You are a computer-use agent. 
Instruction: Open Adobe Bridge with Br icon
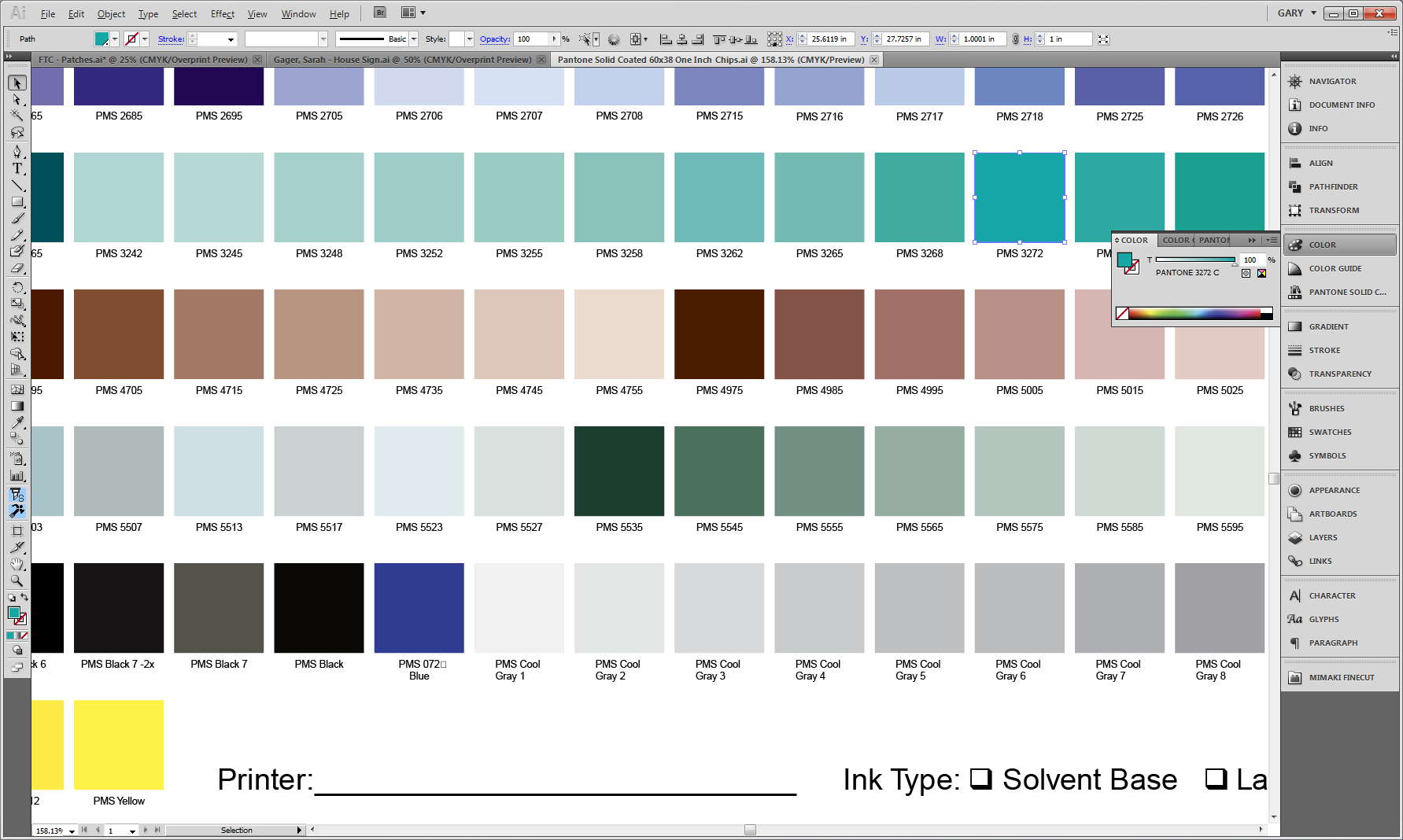pyautogui.click(x=380, y=13)
